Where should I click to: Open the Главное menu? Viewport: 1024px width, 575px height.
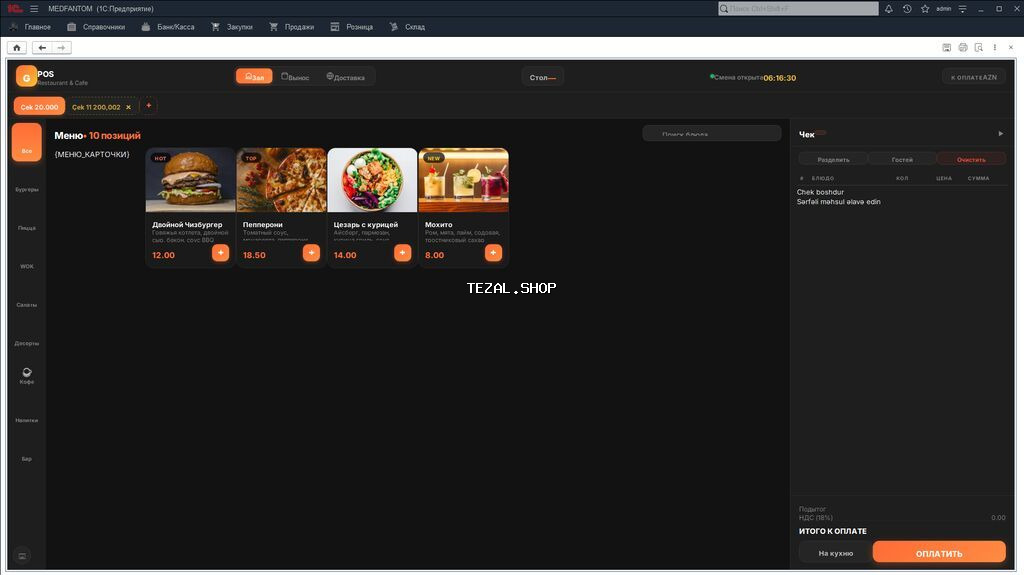coord(29,27)
